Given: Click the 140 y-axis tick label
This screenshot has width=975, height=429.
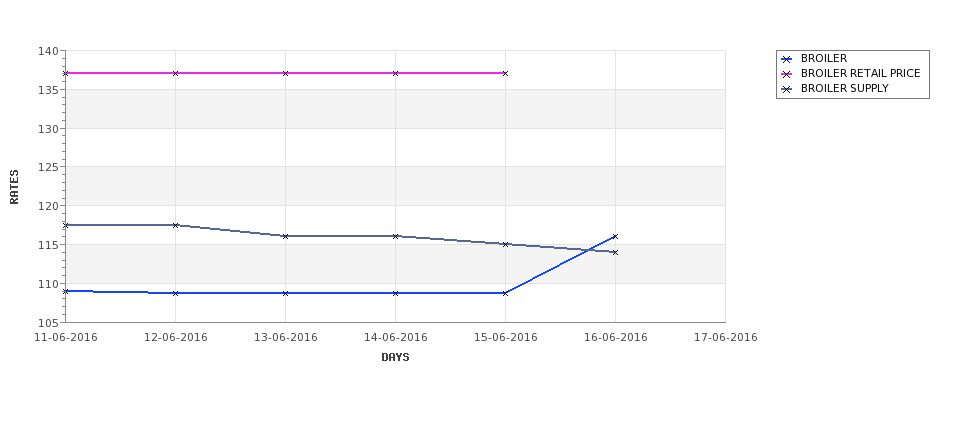Looking at the screenshot, I should [50, 51].
